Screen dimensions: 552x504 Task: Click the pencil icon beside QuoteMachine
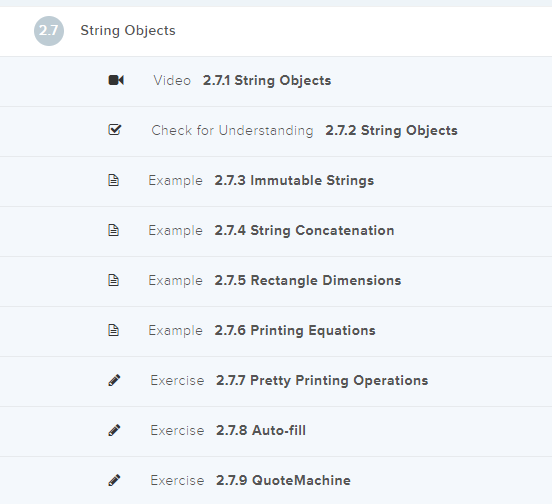point(114,480)
